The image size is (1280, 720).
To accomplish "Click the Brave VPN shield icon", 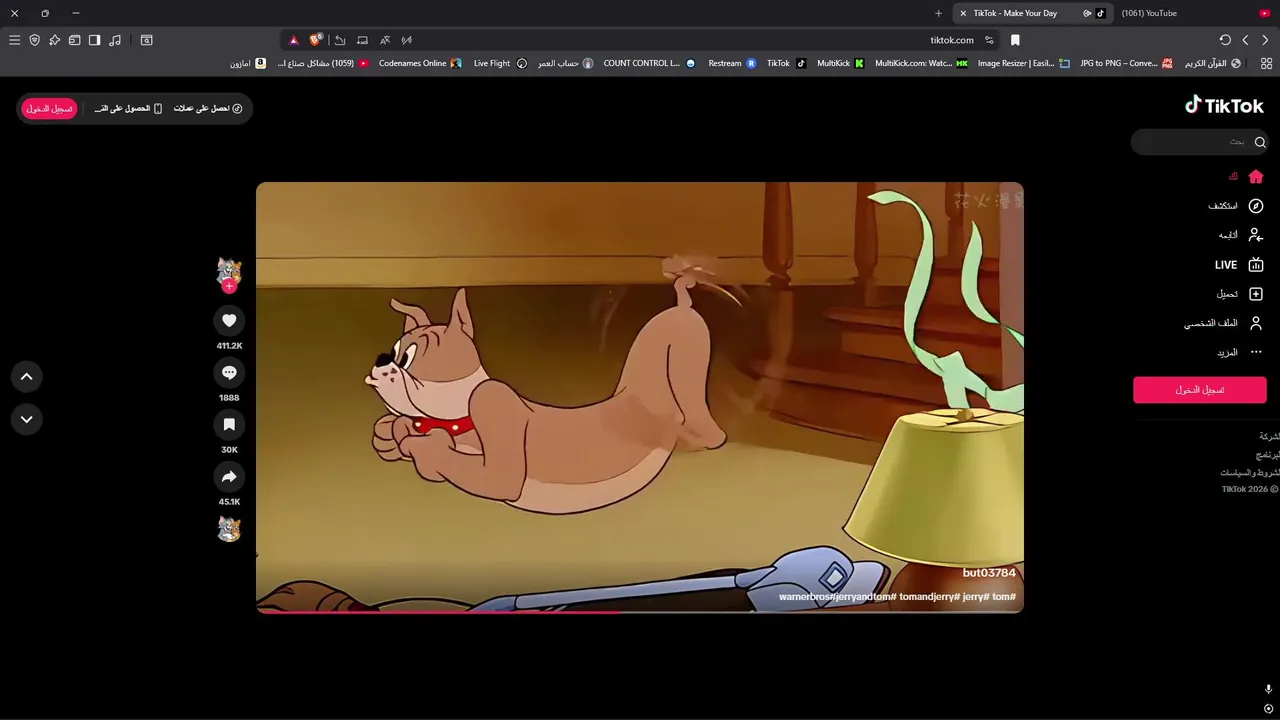I will click(x=34, y=40).
